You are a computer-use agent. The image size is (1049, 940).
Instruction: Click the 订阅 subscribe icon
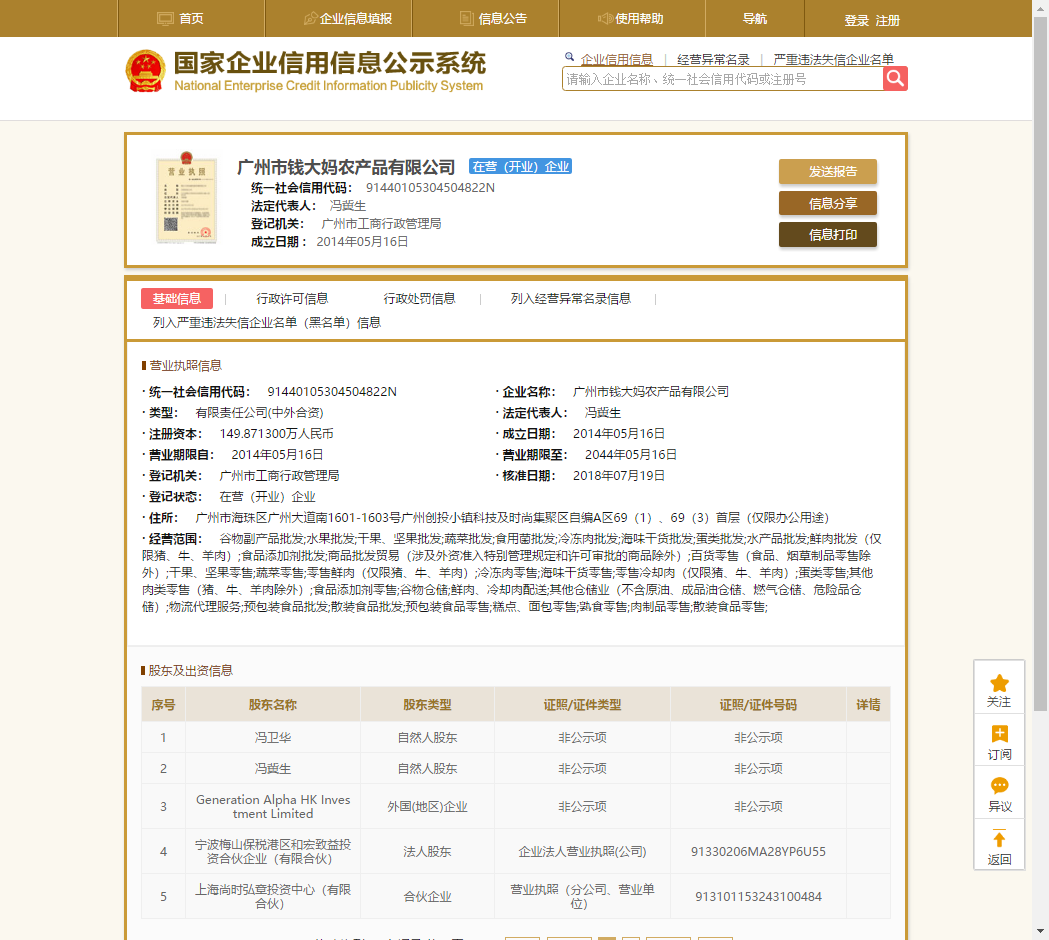999,734
